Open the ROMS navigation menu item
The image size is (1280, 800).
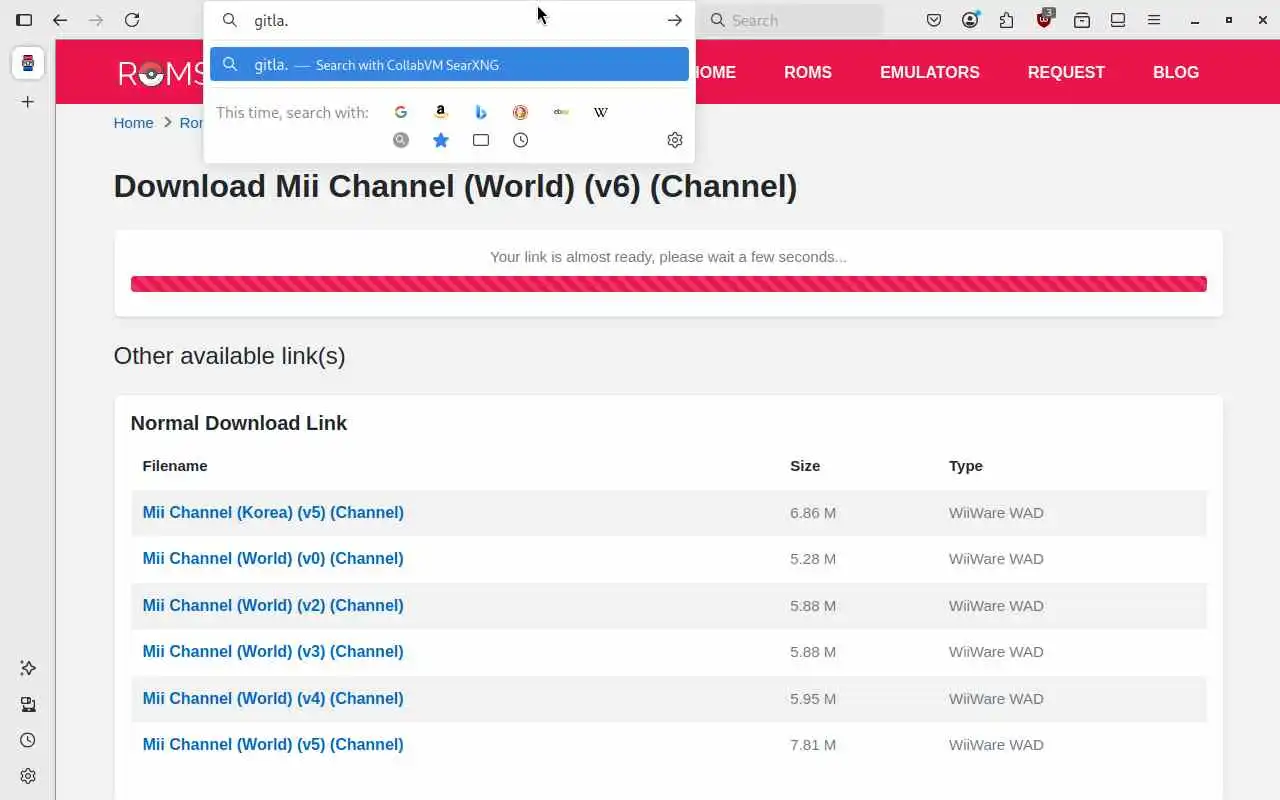[808, 72]
